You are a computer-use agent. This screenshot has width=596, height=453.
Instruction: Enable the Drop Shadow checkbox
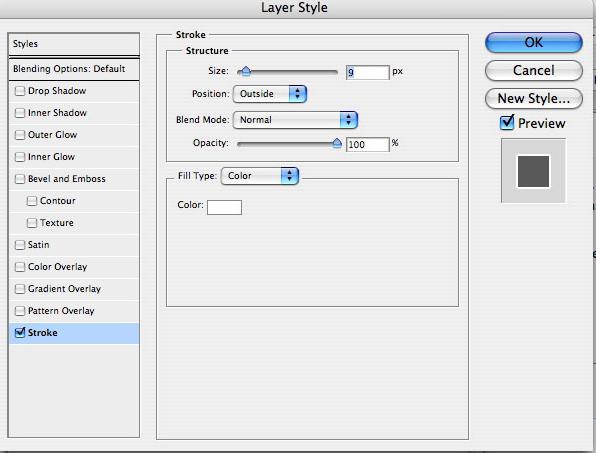click(x=19, y=91)
